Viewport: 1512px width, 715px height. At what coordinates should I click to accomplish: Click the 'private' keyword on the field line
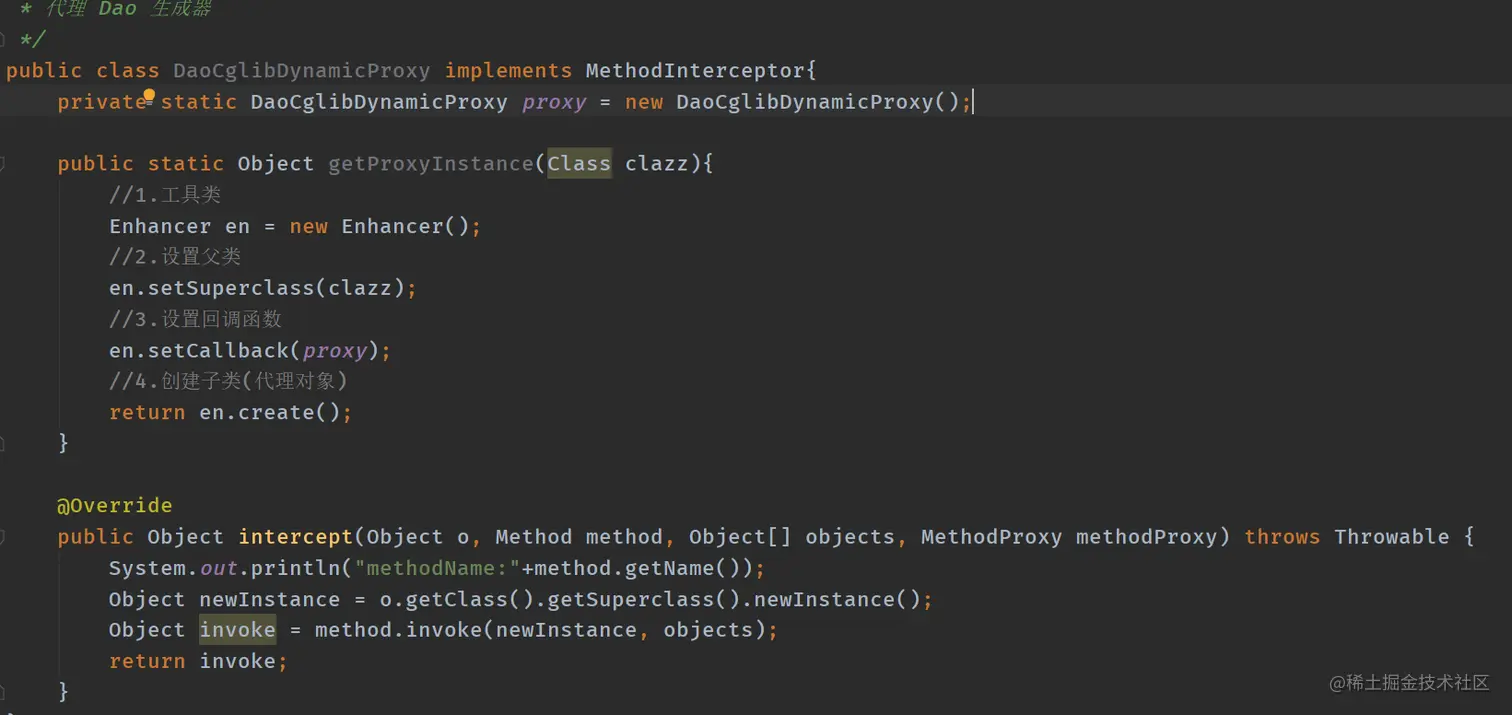pos(102,102)
